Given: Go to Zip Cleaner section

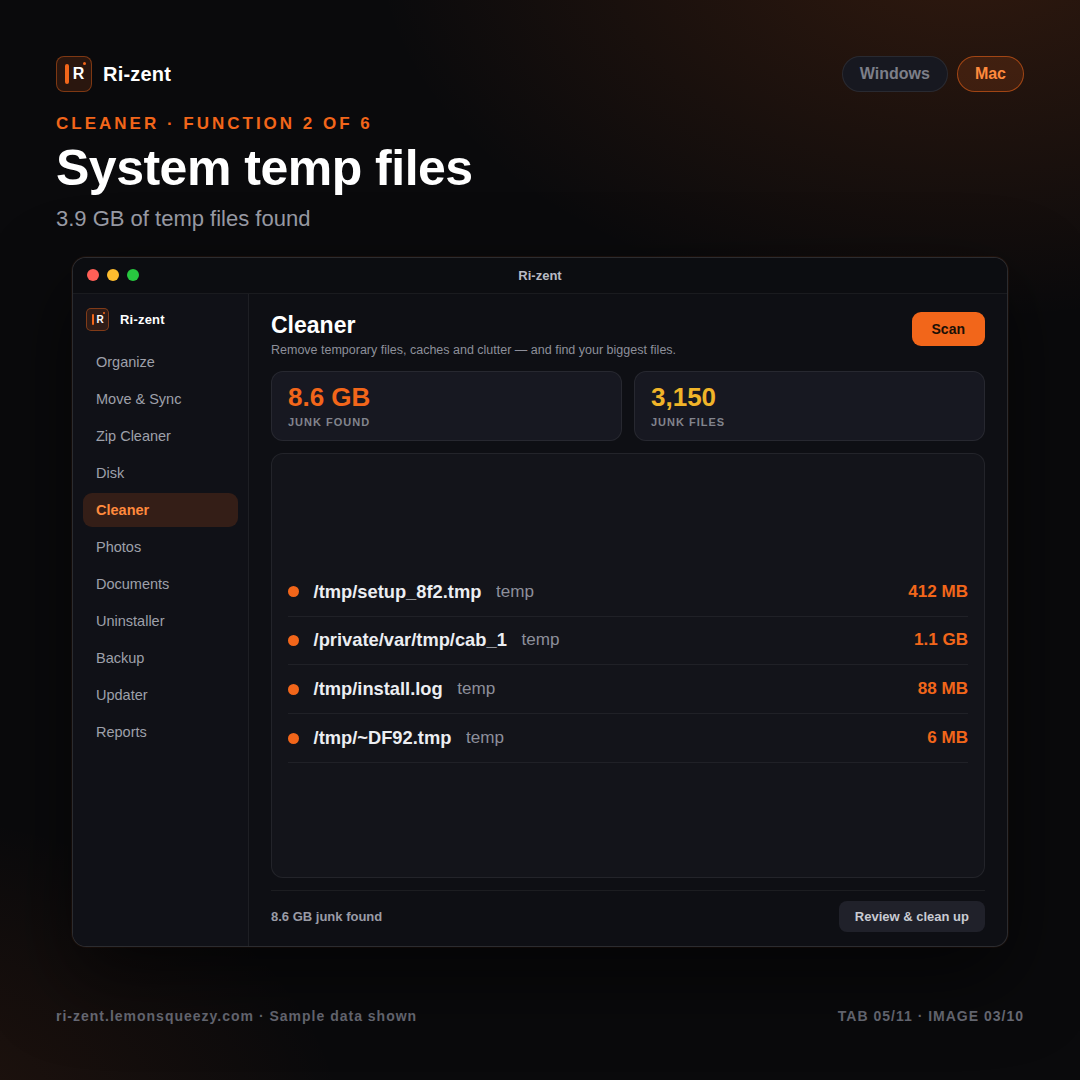Looking at the screenshot, I should point(160,436).
